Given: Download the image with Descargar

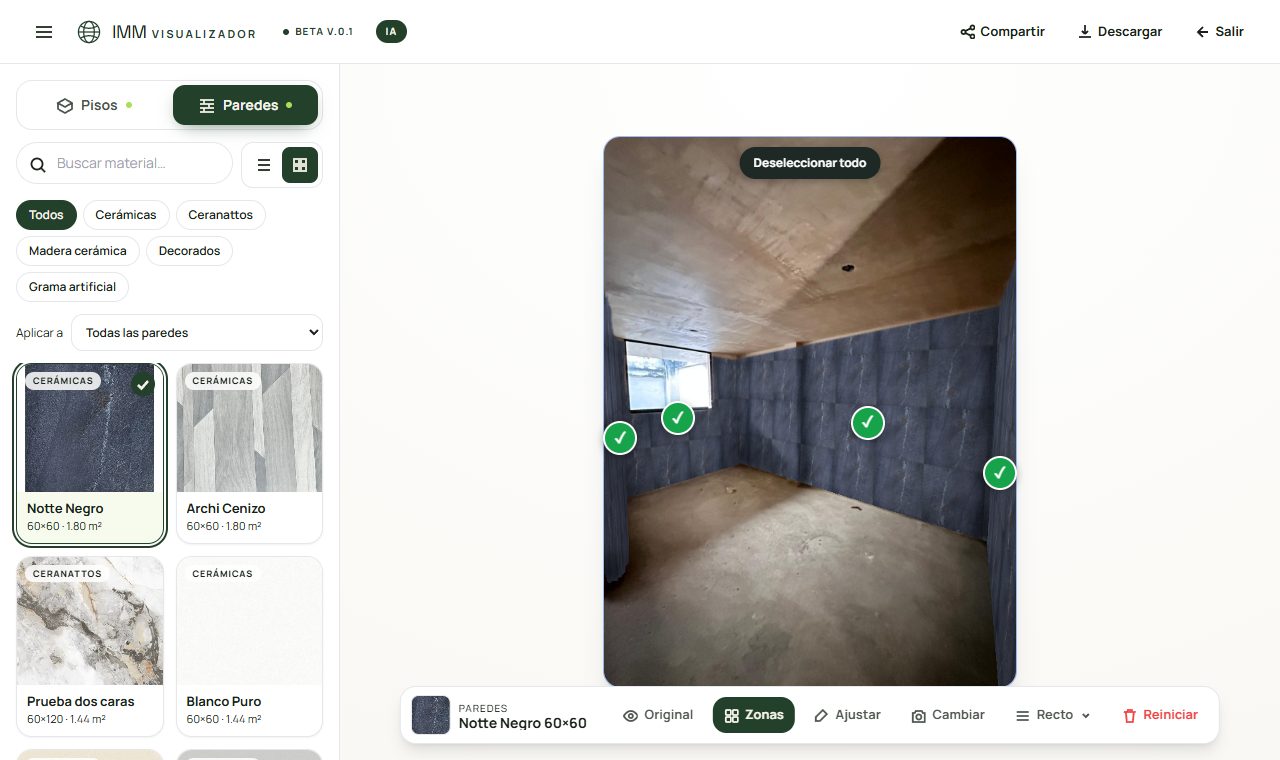Looking at the screenshot, I should (x=1120, y=32).
